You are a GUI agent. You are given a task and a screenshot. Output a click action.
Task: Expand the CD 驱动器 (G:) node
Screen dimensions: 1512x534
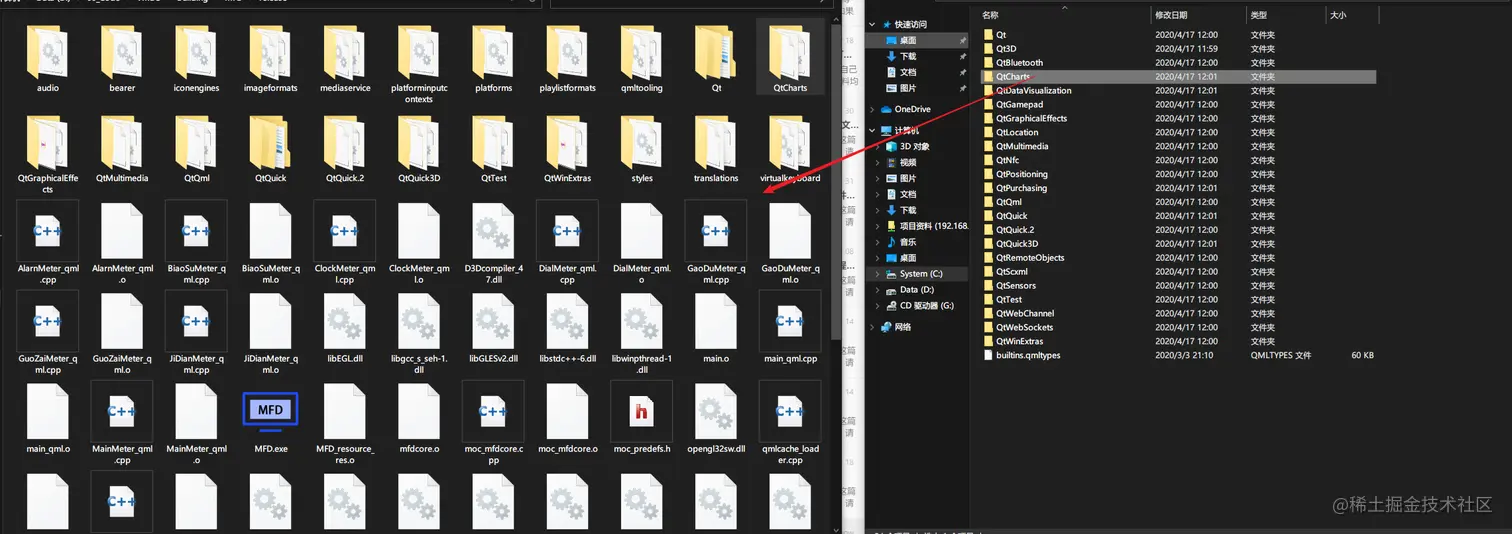click(879, 306)
